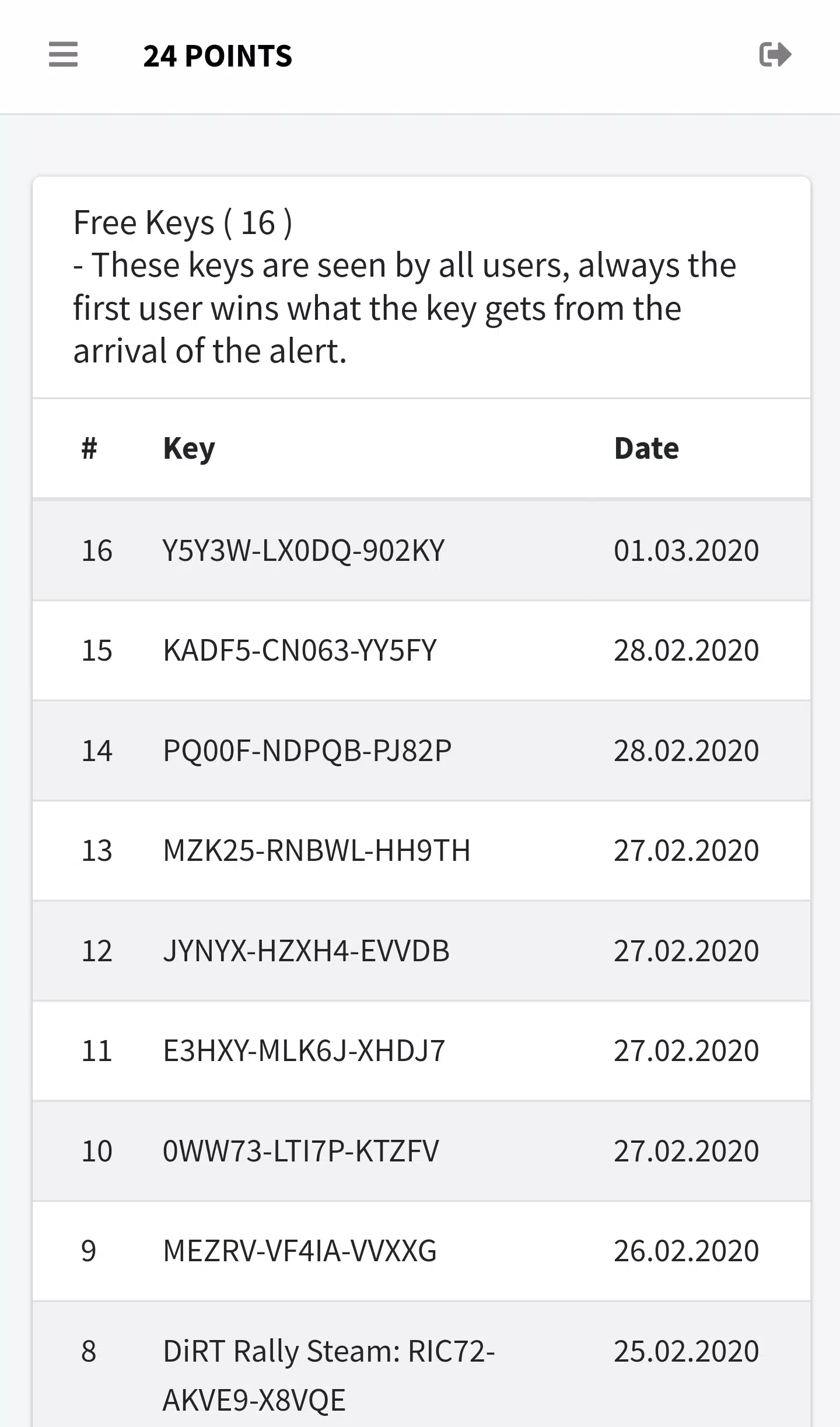Select key E3HXY-MLK6J-XHDJ7
Viewport: 840px width, 1427px height.
pyautogui.click(x=304, y=1051)
